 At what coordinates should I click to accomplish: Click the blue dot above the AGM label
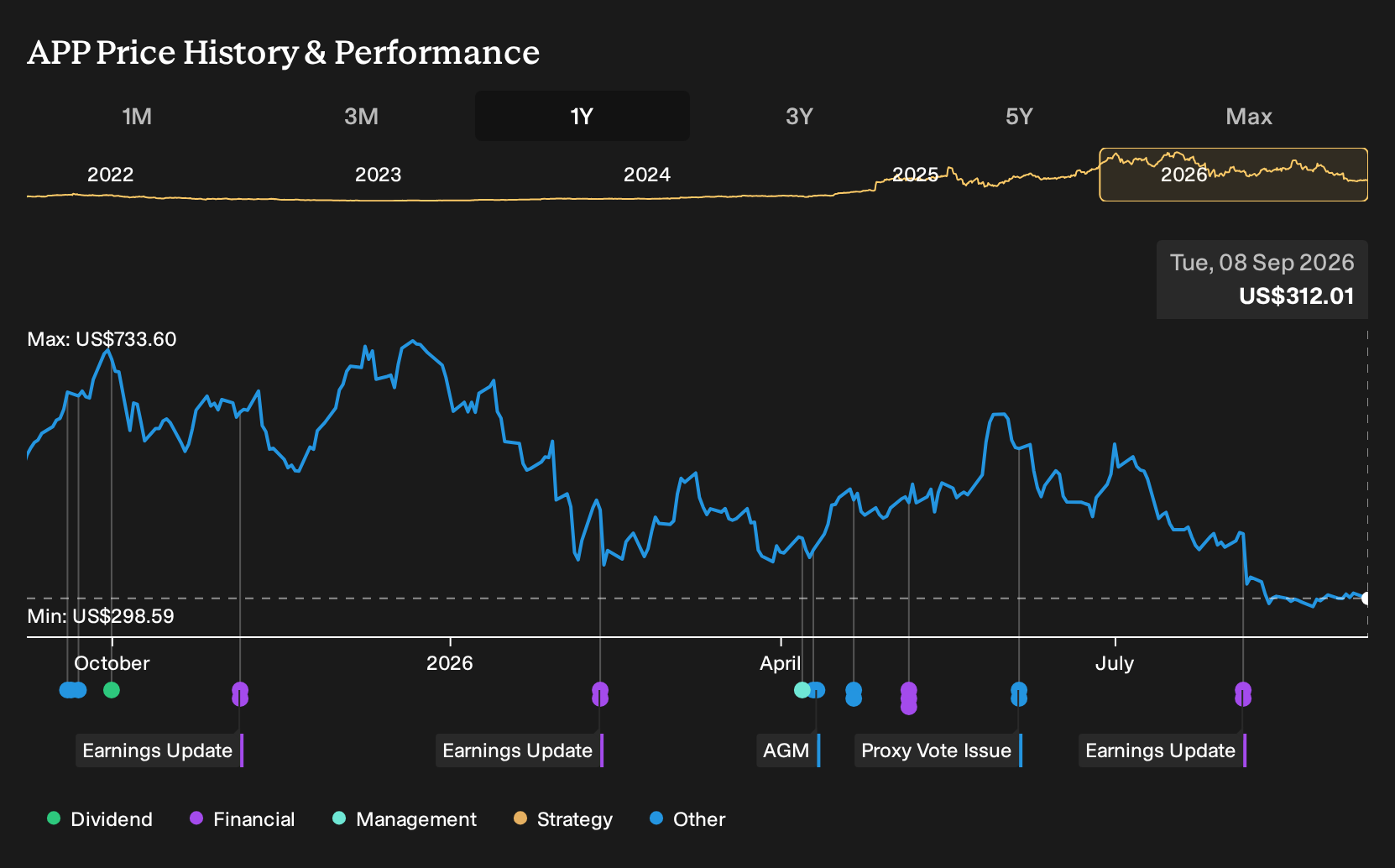(817, 690)
